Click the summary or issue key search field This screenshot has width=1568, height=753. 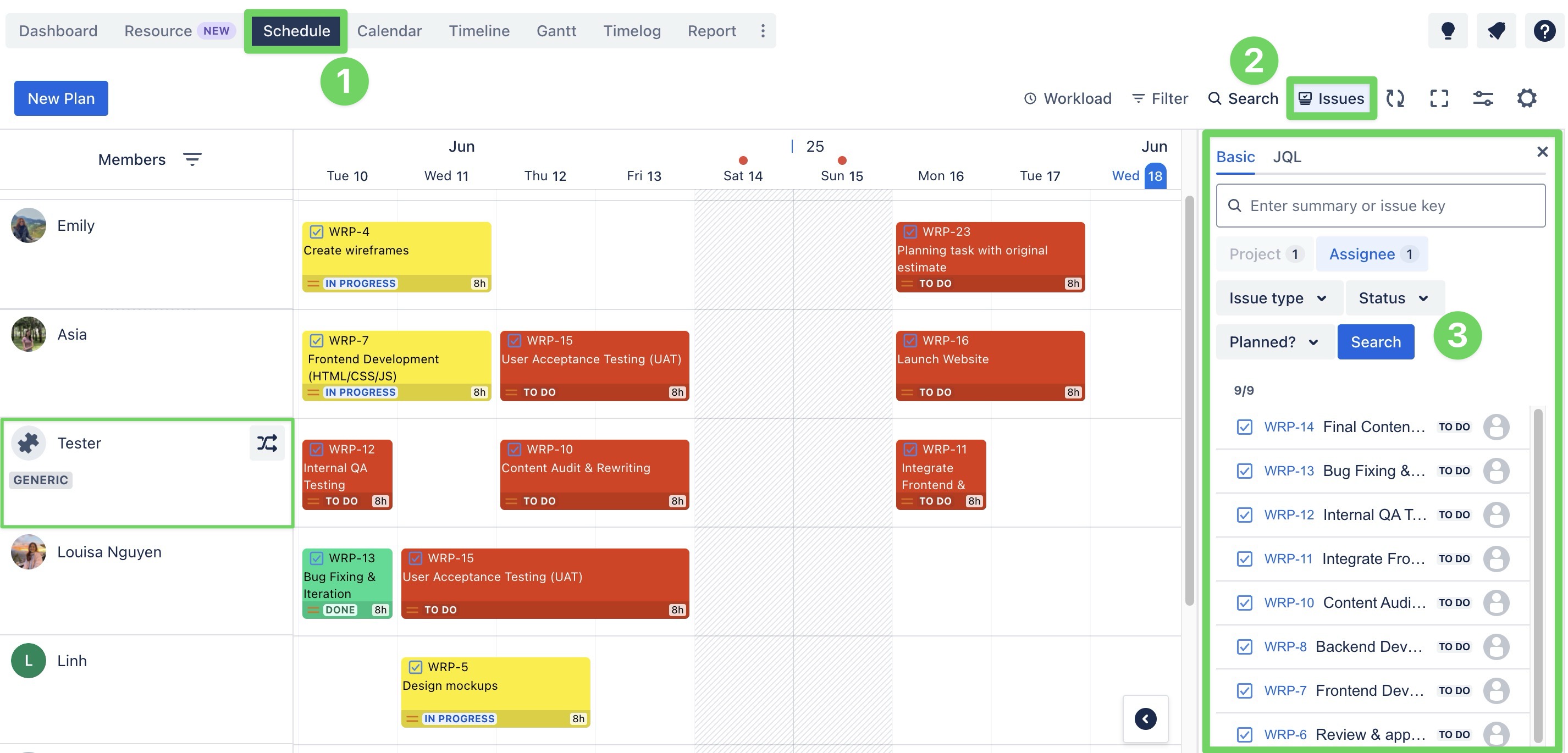tap(1381, 205)
